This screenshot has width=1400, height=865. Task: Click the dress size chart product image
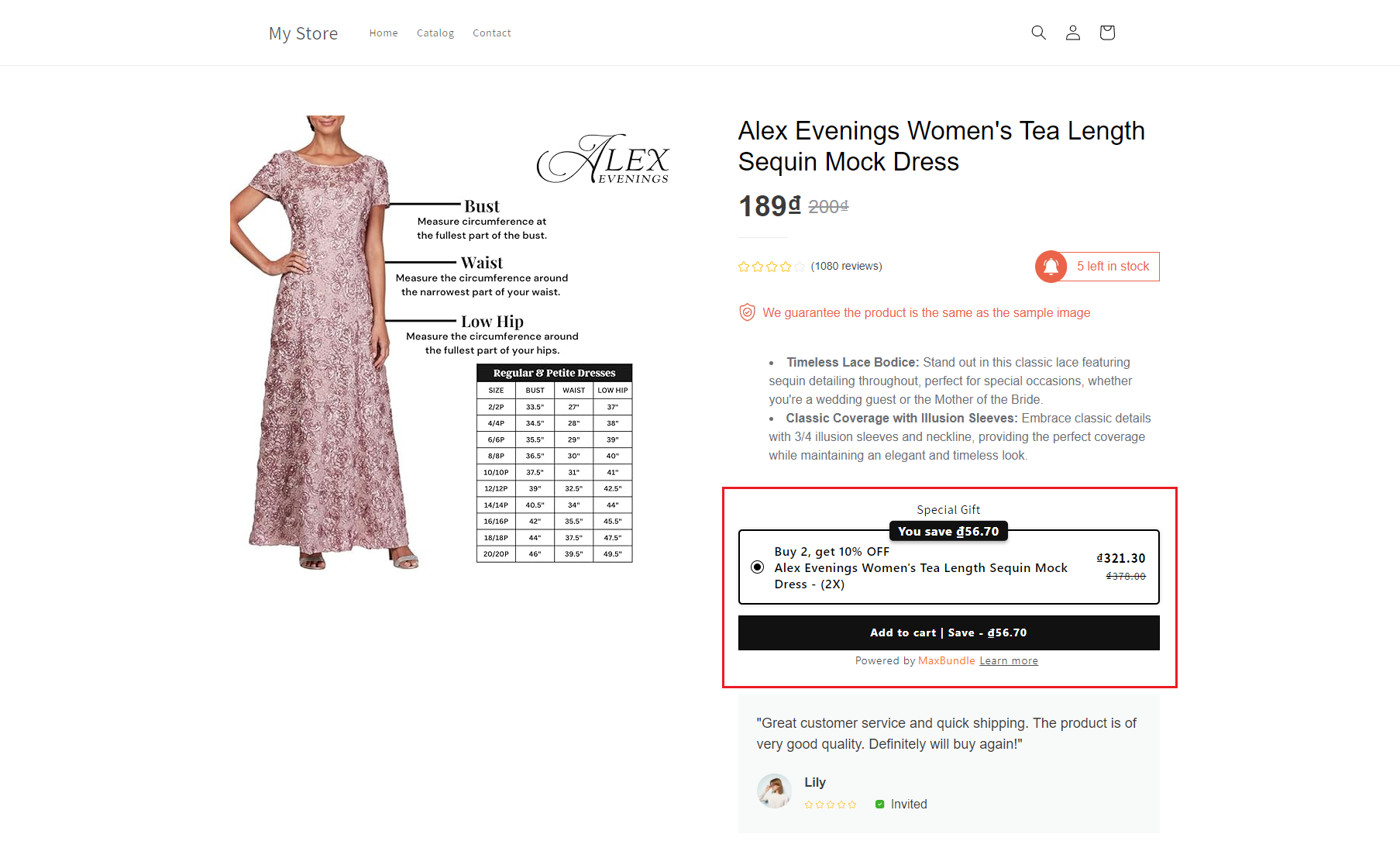tap(450, 341)
